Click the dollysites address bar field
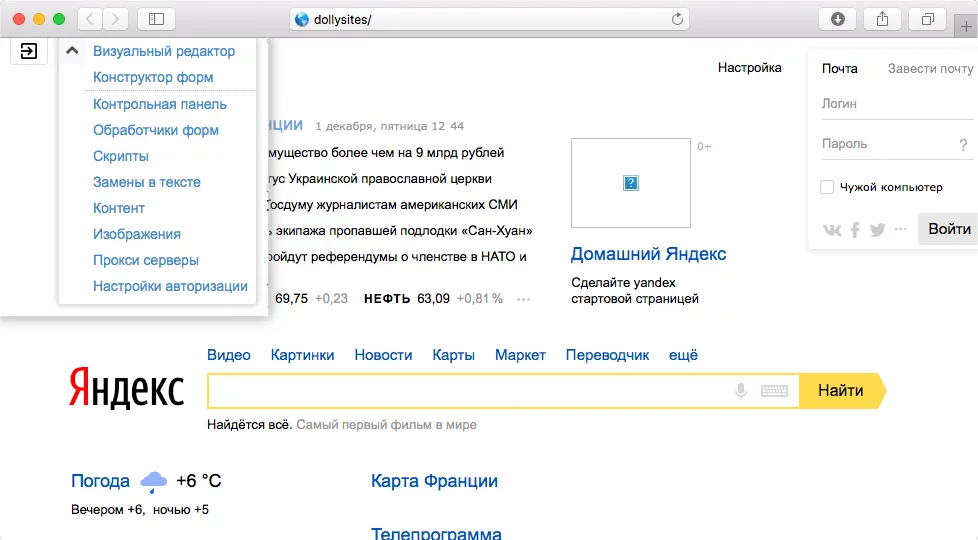978x540 pixels. [x=489, y=19]
